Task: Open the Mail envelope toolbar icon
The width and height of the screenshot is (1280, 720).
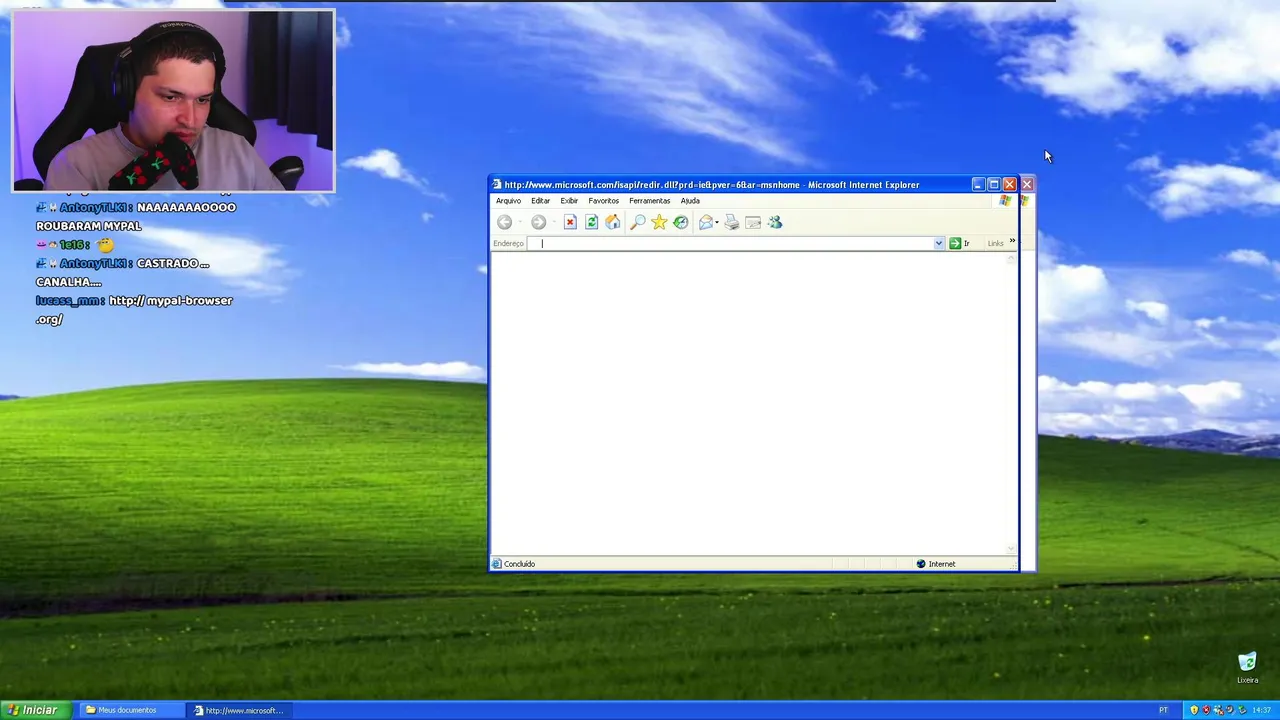Action: pos(706,222)
